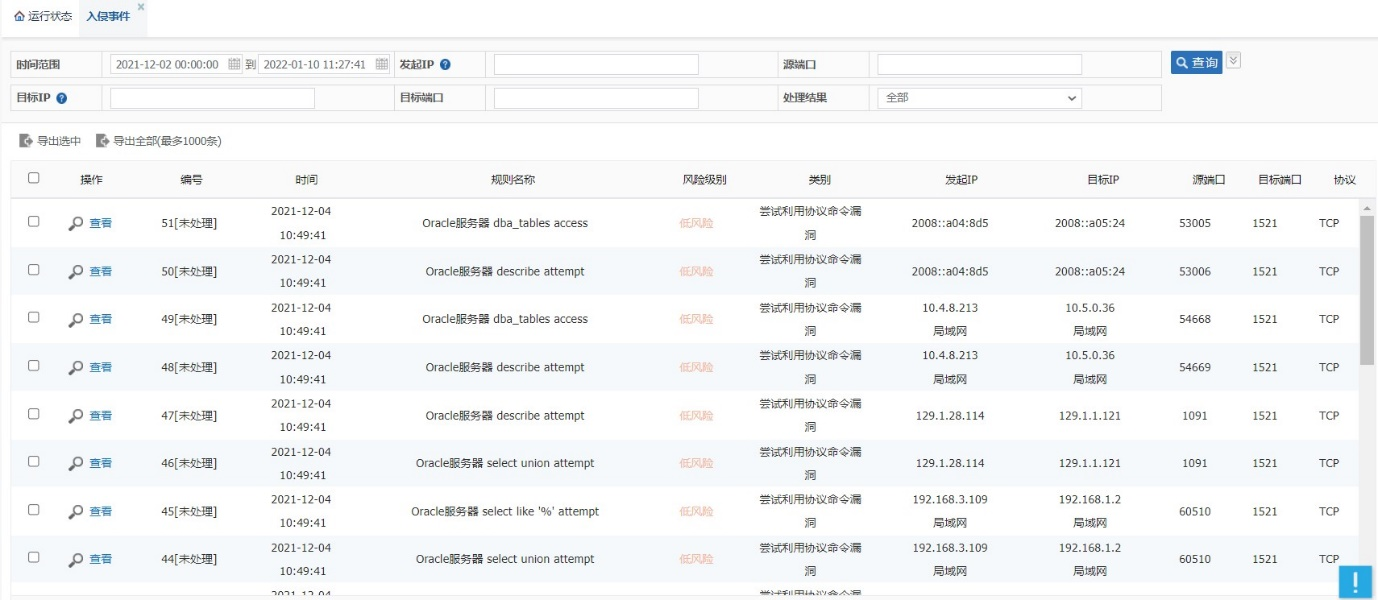Click the 时间 column header
The image size is (1378, 600).
[x=307, y=180]
